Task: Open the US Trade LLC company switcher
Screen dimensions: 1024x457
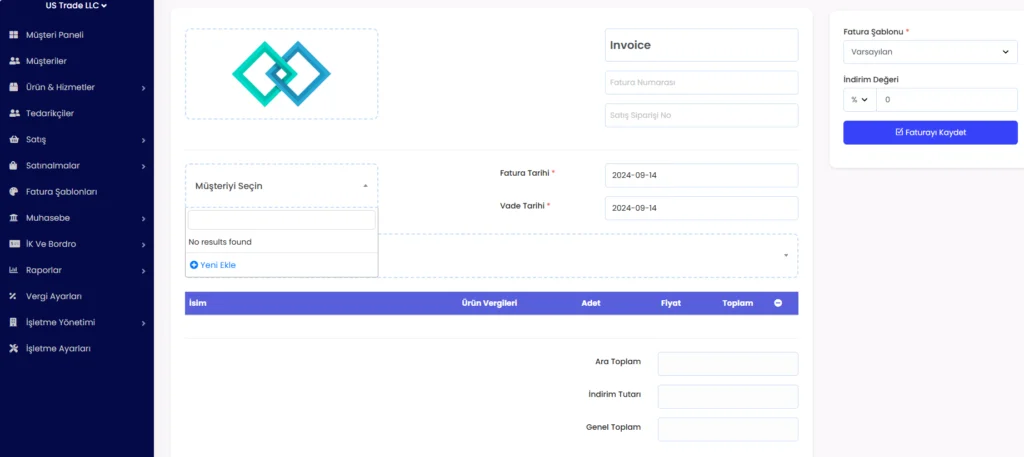Action: point(76,6)
